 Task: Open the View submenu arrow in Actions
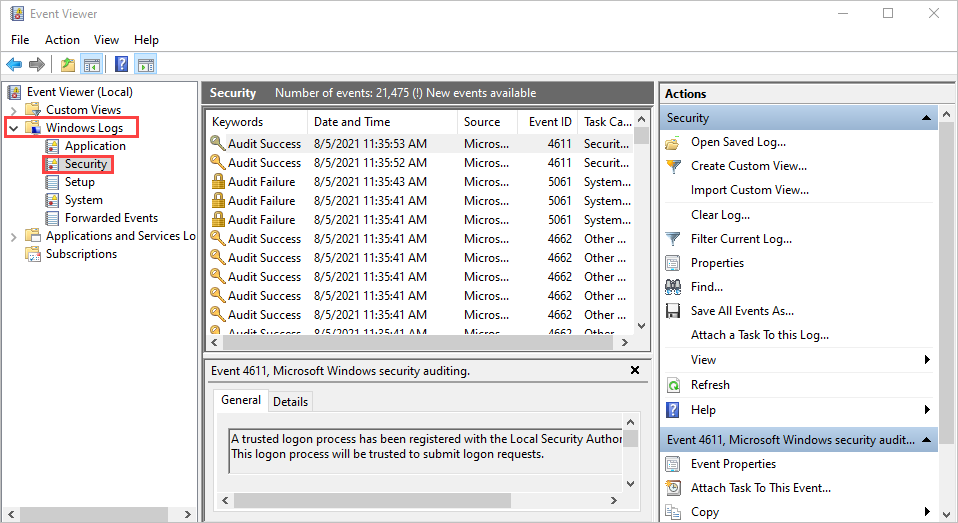[x=927, y=360]
